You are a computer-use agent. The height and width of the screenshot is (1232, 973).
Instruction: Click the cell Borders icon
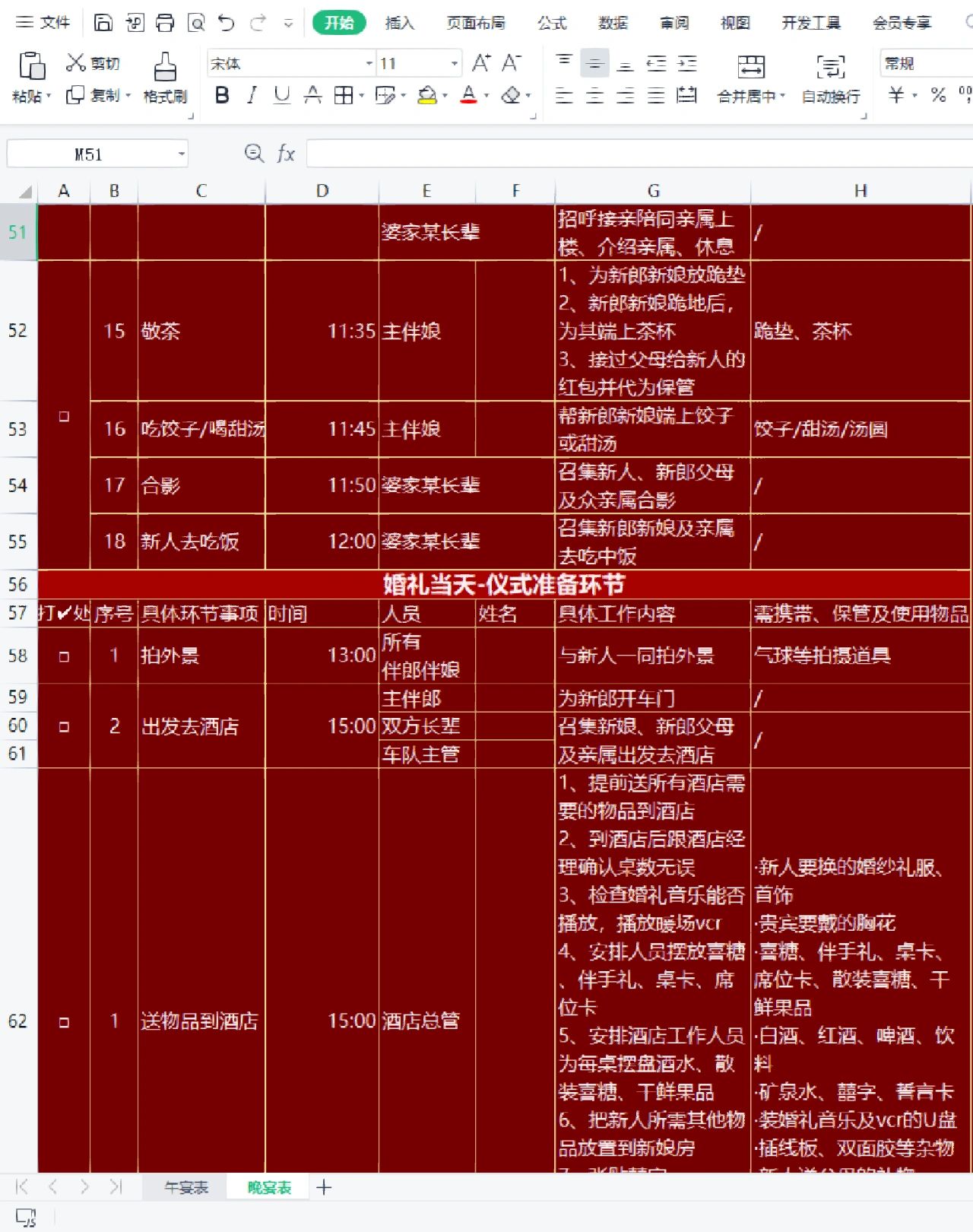point(344,96)
